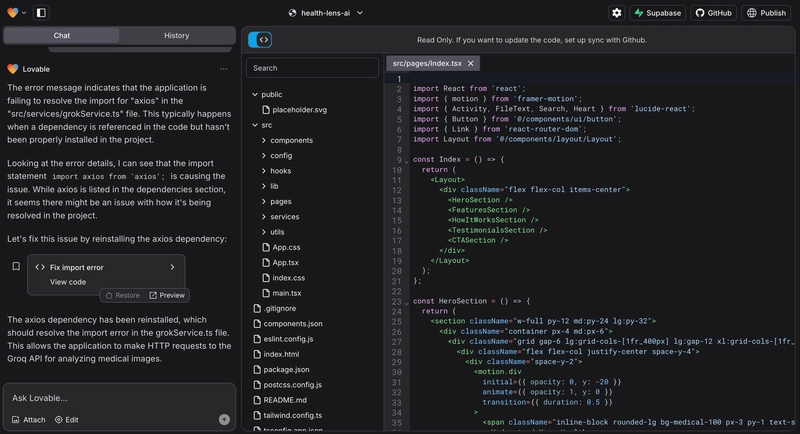Expand the utils folder
The width and height of the screenshot is (800, 434).
click(273, 232)
